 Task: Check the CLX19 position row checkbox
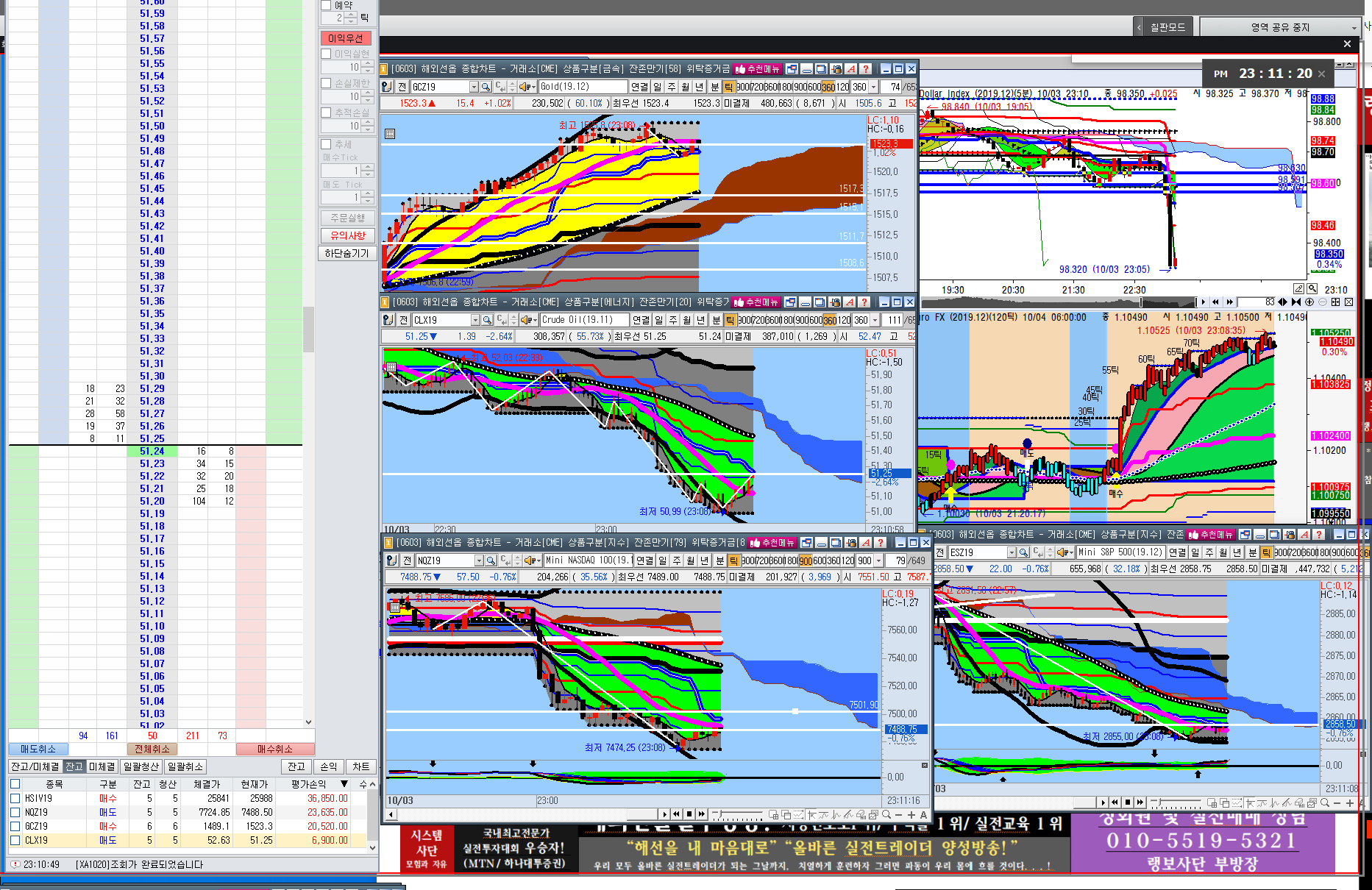15,840
